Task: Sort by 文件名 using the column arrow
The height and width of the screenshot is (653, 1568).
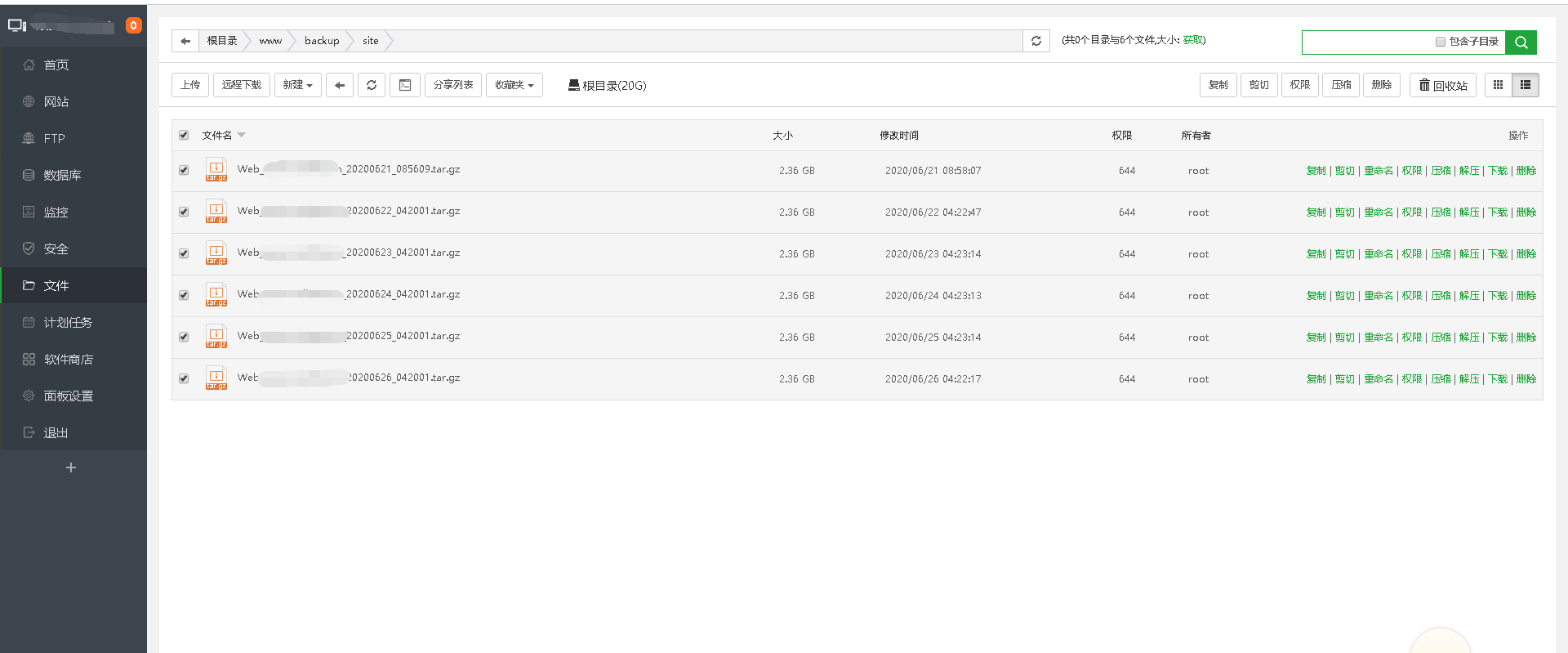Action: (x=242, y=135)
